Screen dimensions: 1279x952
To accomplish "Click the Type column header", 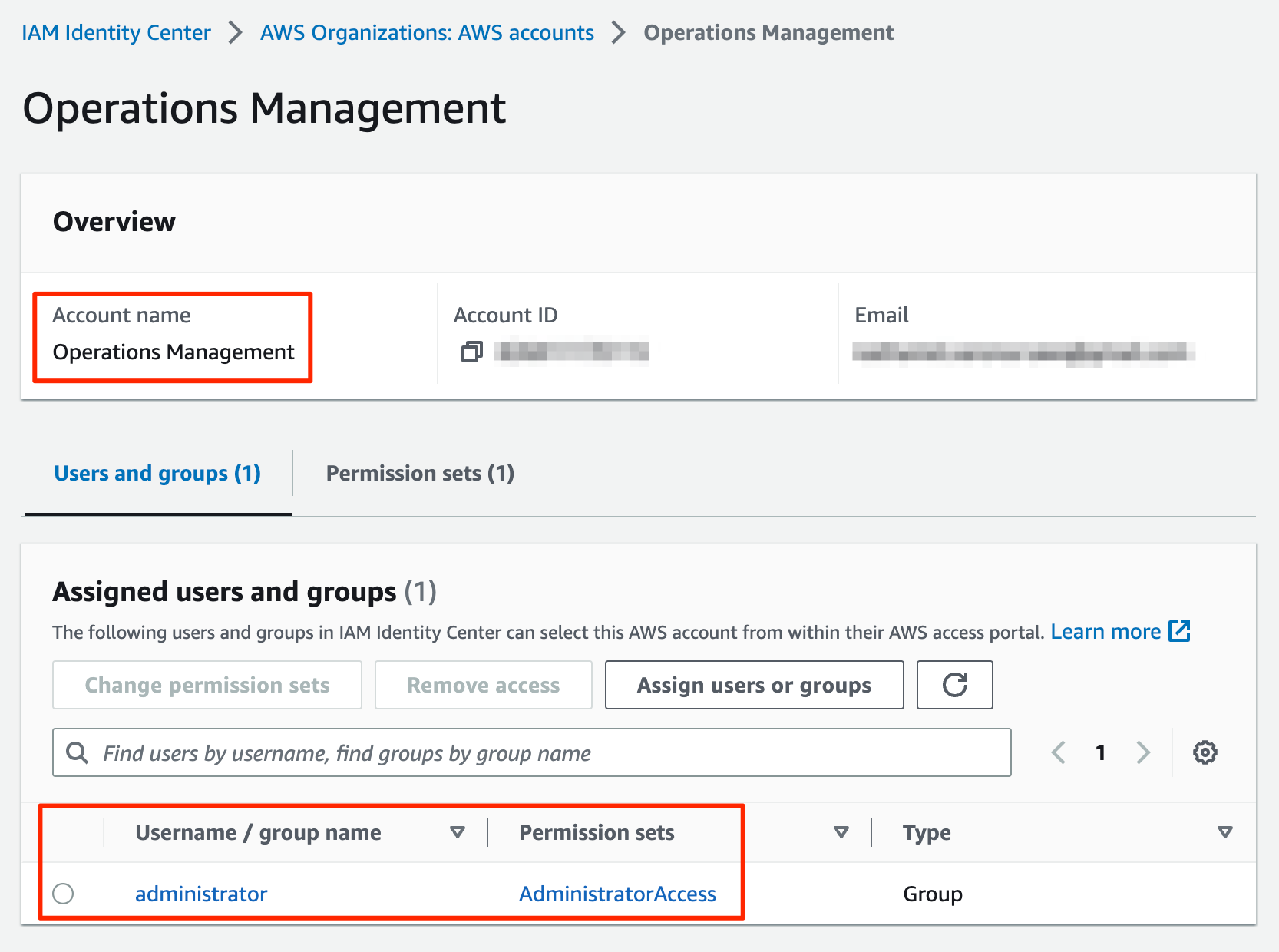I will [927, 832].
